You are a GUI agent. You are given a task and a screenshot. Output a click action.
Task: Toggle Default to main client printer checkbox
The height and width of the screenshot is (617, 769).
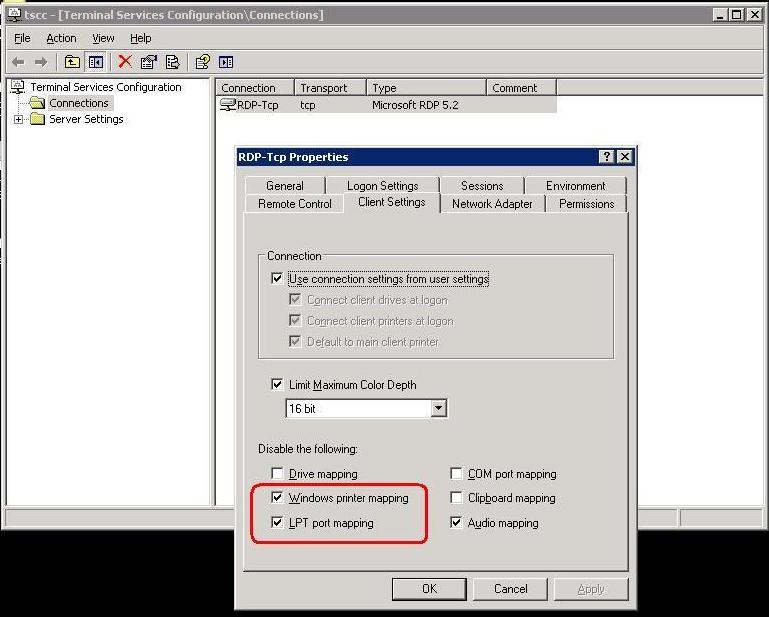(x=295, y=341)
